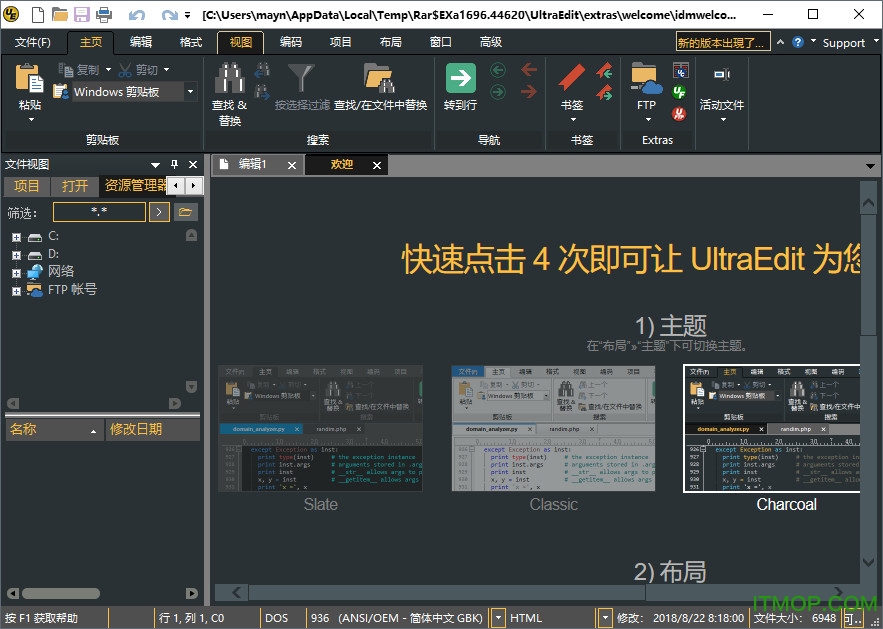Viewport: 883px width, 629px height.
Task: Open the document tab list dropdown arrow
Action: tap(870, 166)
